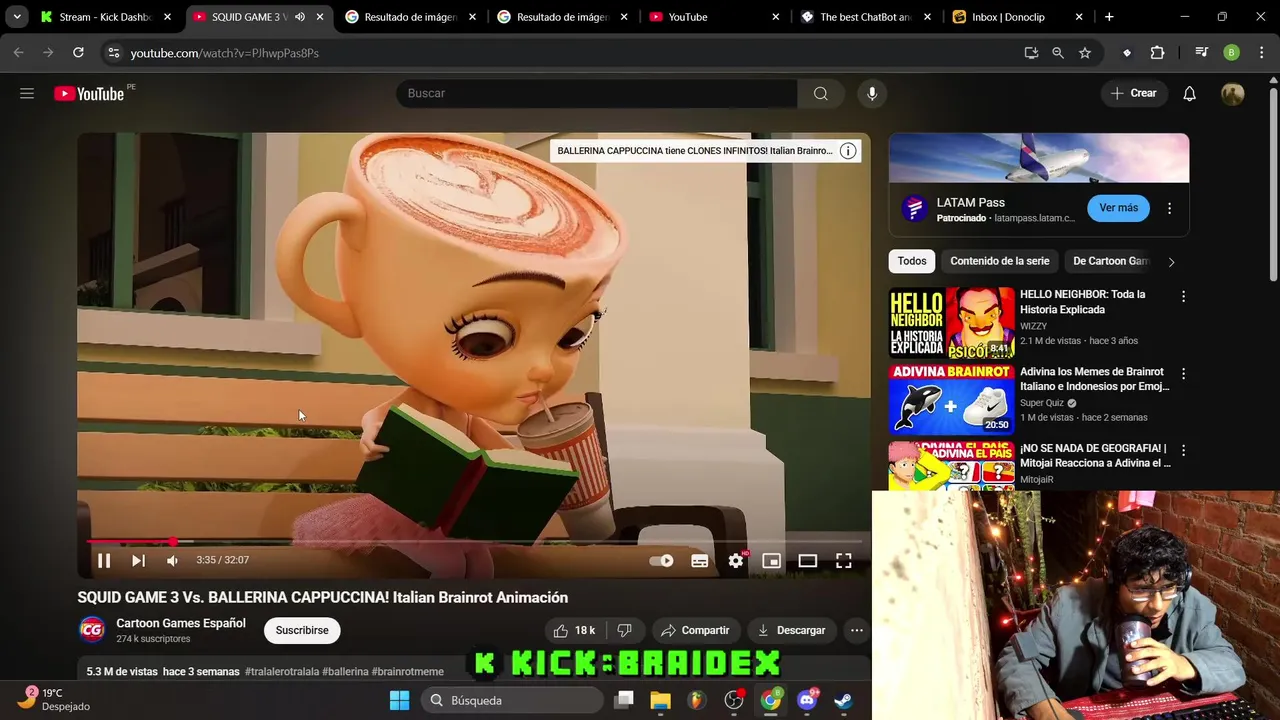Click the #brainrotmeme hashtag
1280x720 pixels.
408,672
